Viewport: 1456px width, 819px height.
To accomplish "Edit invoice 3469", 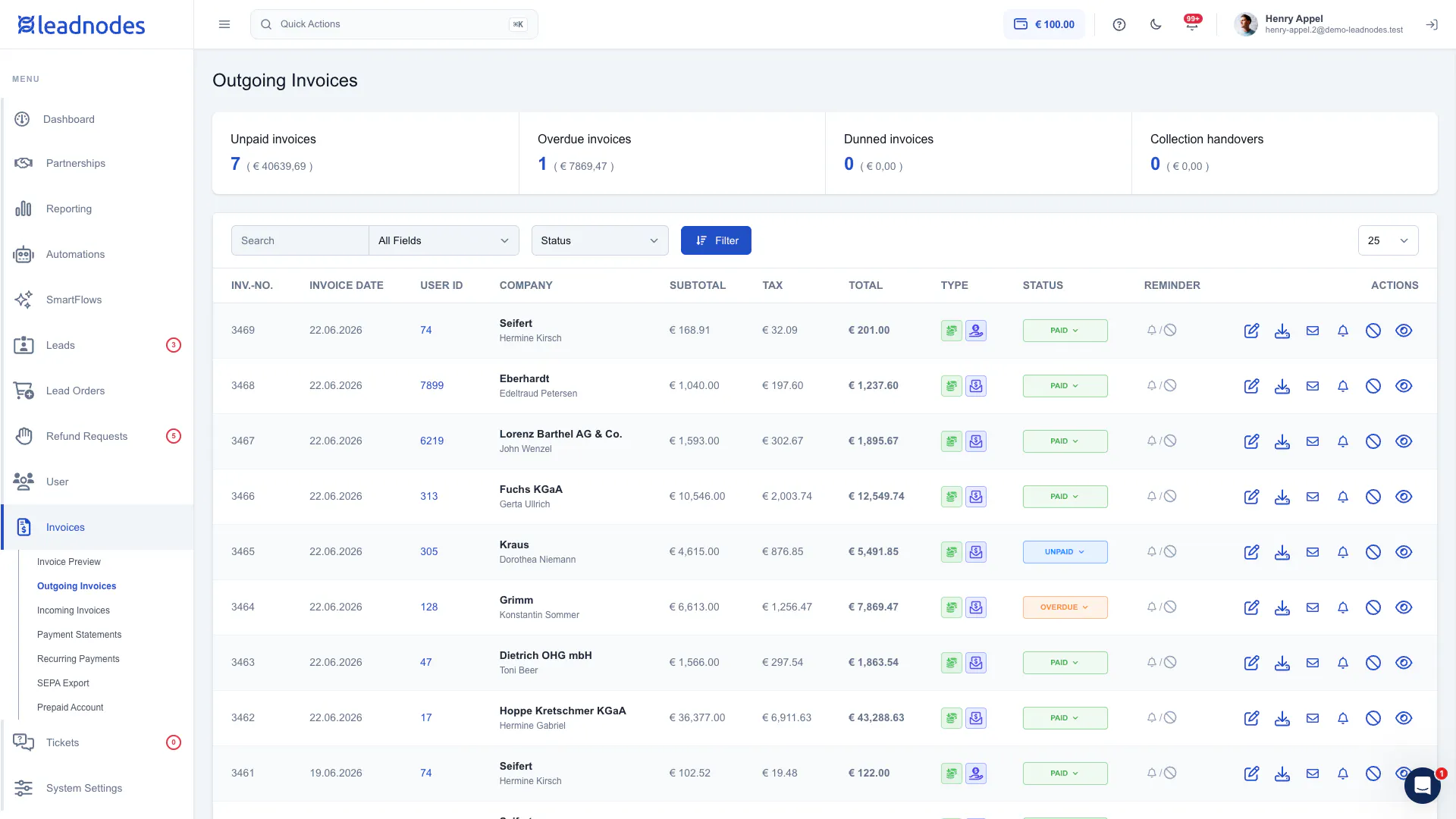I will [1252, 331].
